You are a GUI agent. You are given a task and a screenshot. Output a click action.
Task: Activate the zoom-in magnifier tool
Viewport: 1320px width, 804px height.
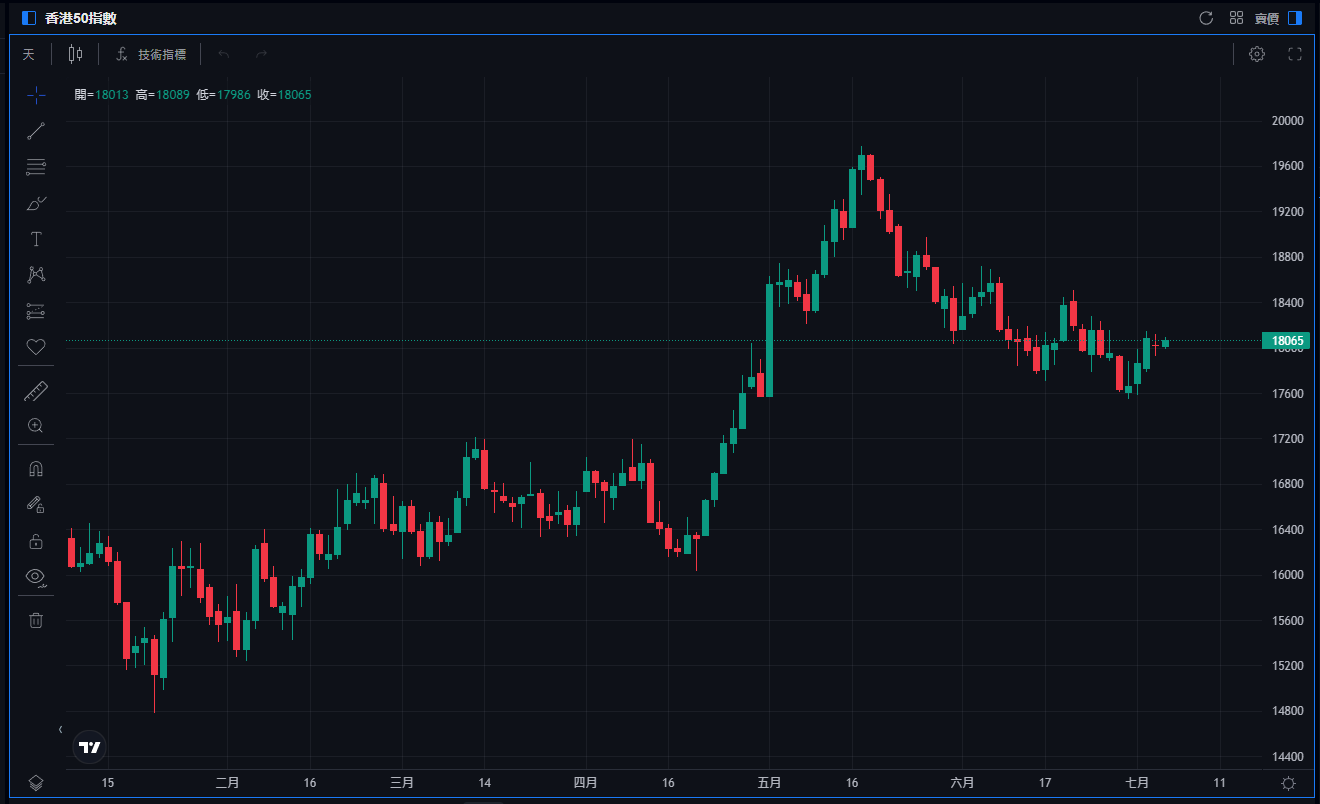click(x=36, y=426)
